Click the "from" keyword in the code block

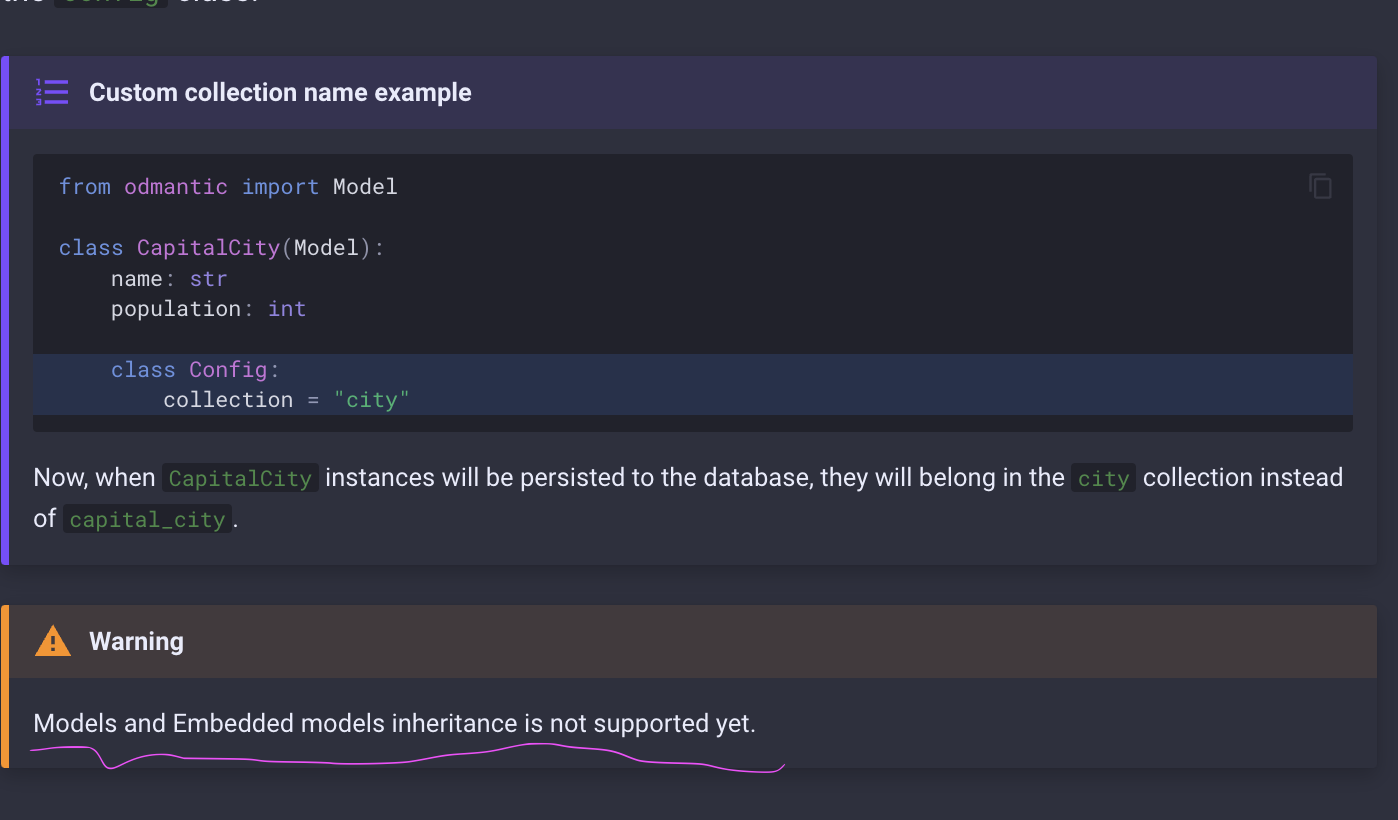click(84, 186)
